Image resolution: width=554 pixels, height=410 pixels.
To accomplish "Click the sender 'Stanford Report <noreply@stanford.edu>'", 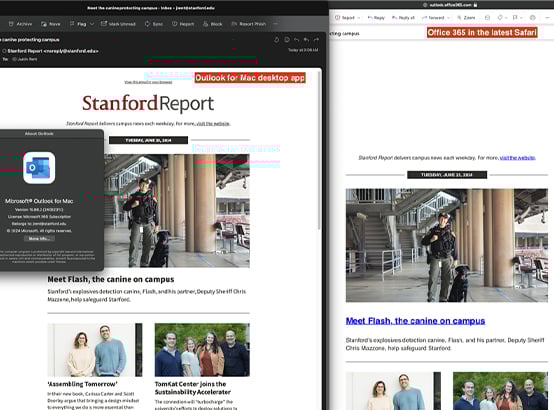I will 53,51.
